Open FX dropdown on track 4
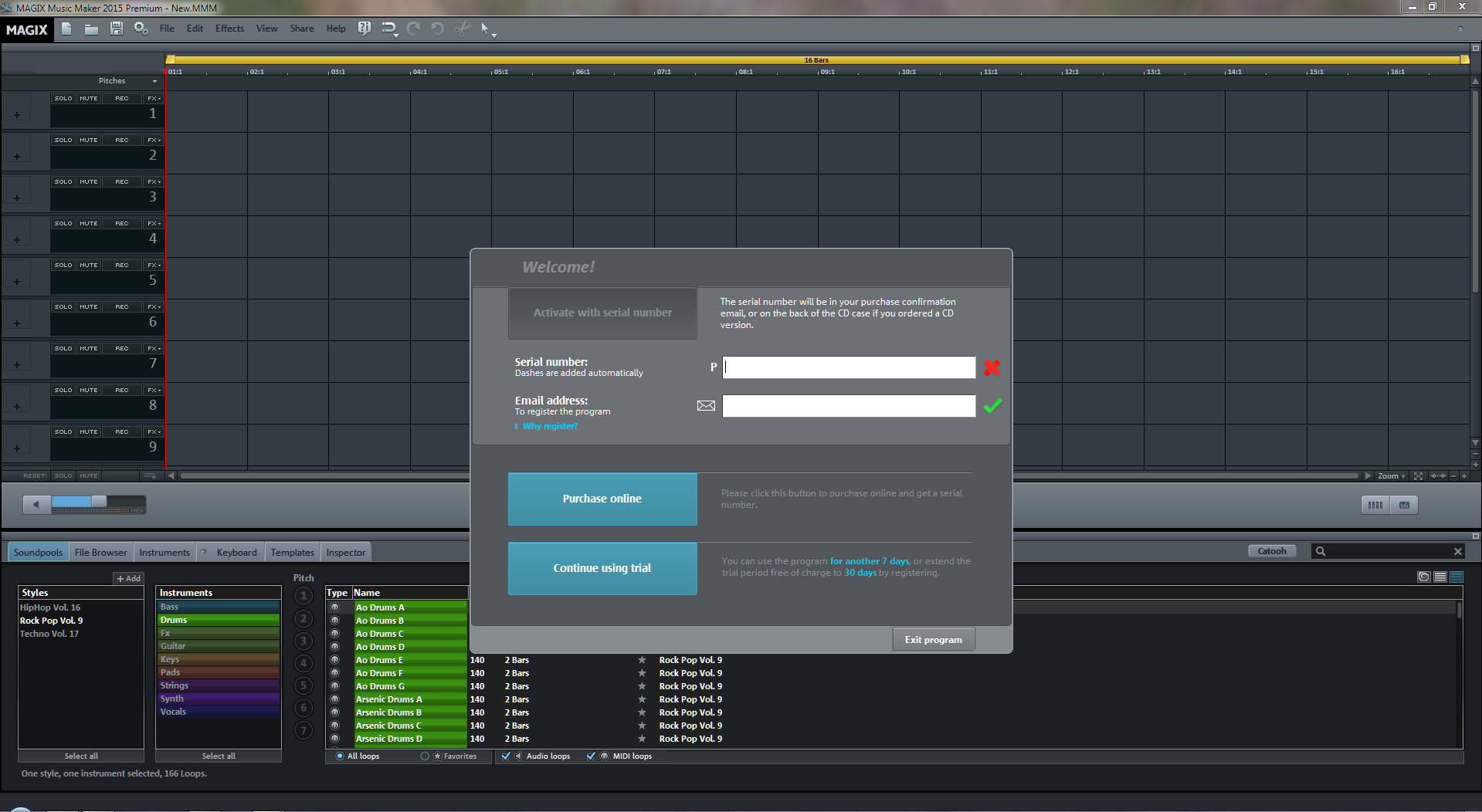The width and height of the screenshot is (1482, 812). (x=154, y=223)
